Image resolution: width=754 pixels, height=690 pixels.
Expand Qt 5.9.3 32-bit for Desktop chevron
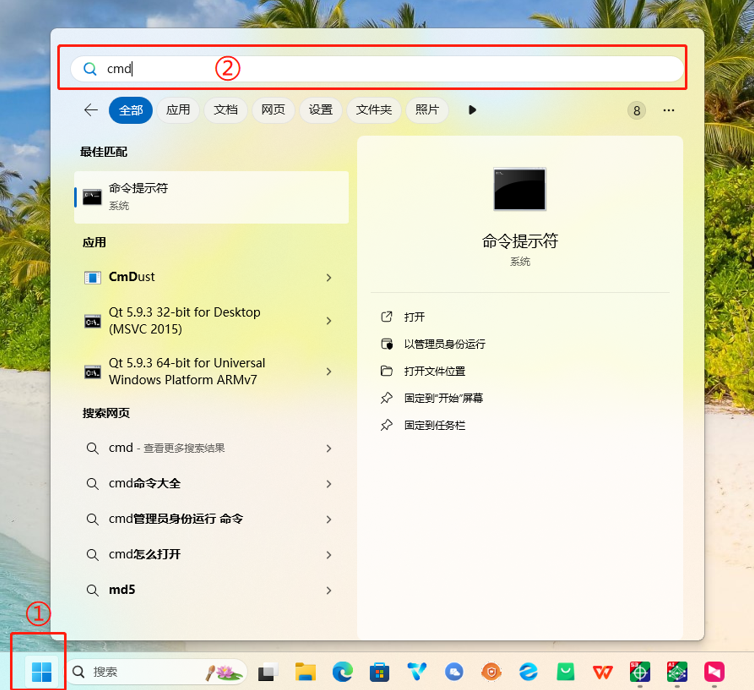pyautogui.click(x=329, y=321)
